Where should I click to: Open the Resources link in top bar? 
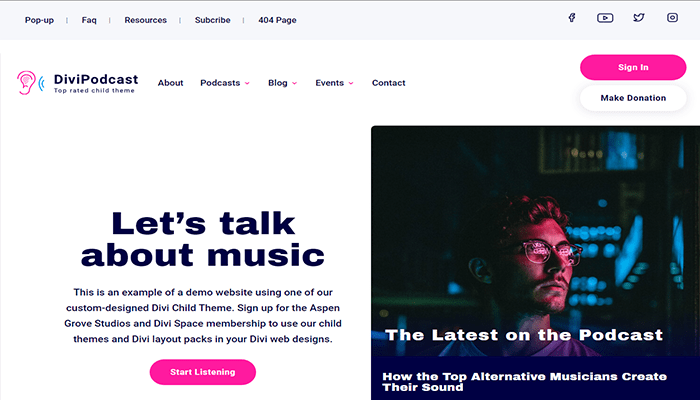[146, 20]
